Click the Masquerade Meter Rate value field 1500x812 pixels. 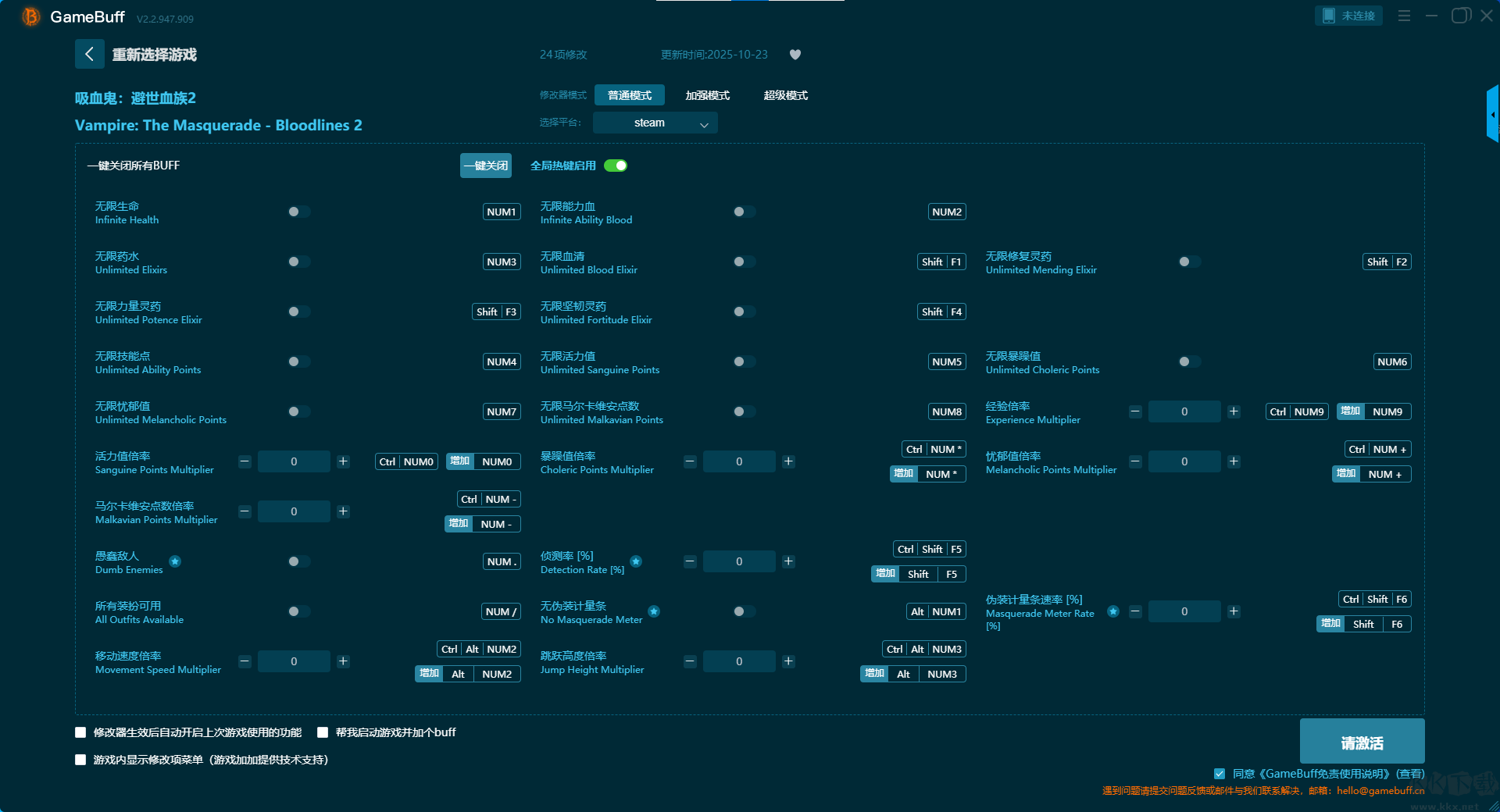pos(1184,611)
